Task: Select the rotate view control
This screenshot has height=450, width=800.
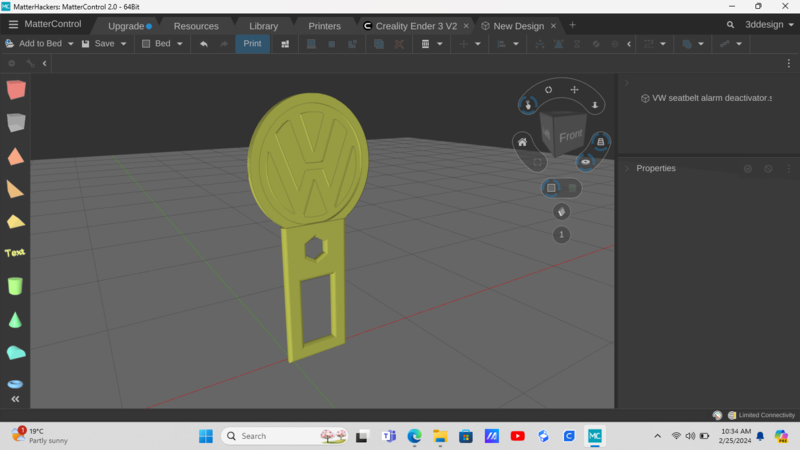Action: (x=549, y=90)
